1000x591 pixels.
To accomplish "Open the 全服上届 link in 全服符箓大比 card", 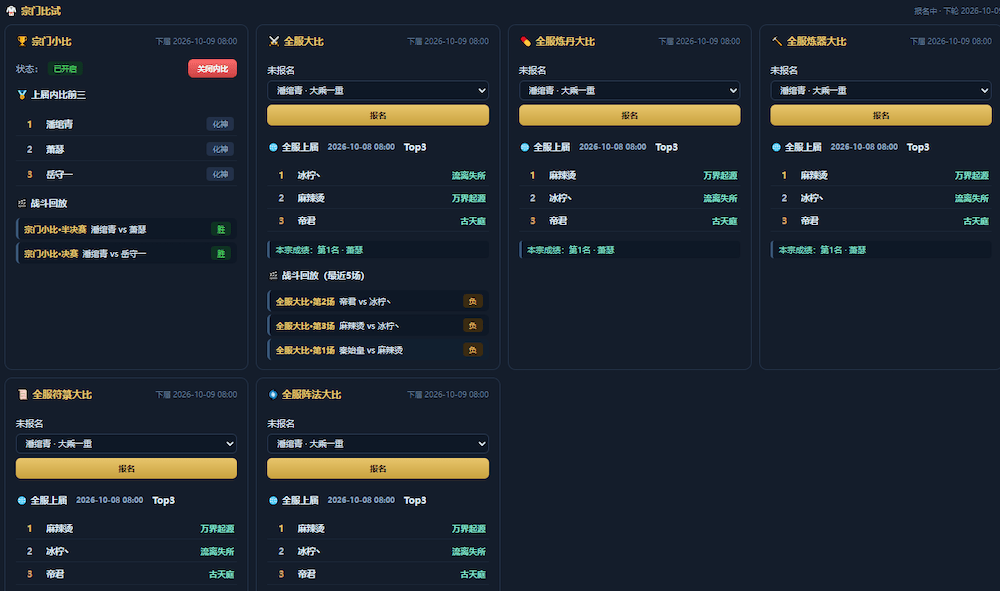I will (x=48, y=500).
